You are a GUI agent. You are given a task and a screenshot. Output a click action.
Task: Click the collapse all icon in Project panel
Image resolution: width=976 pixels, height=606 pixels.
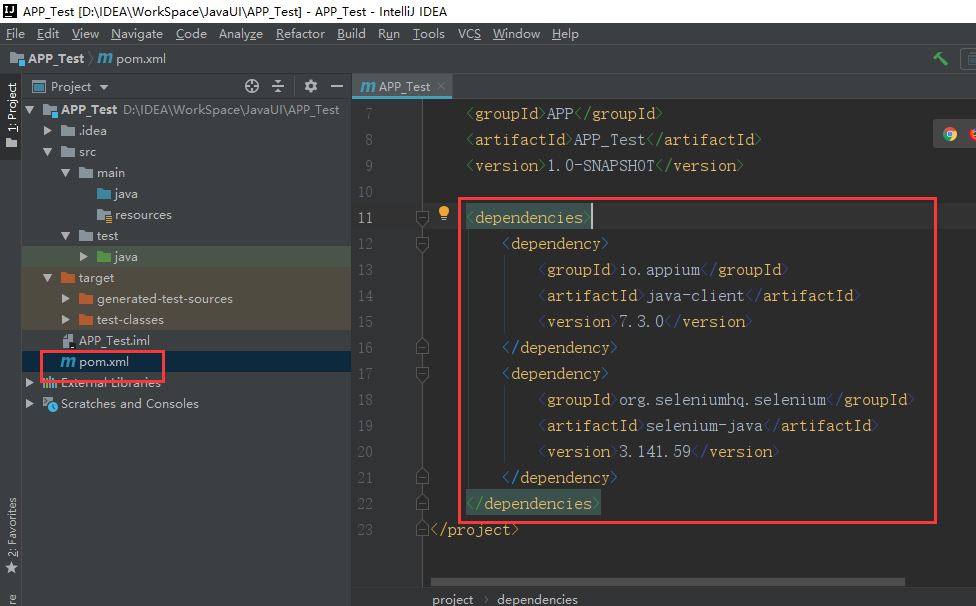pos(278,86)
